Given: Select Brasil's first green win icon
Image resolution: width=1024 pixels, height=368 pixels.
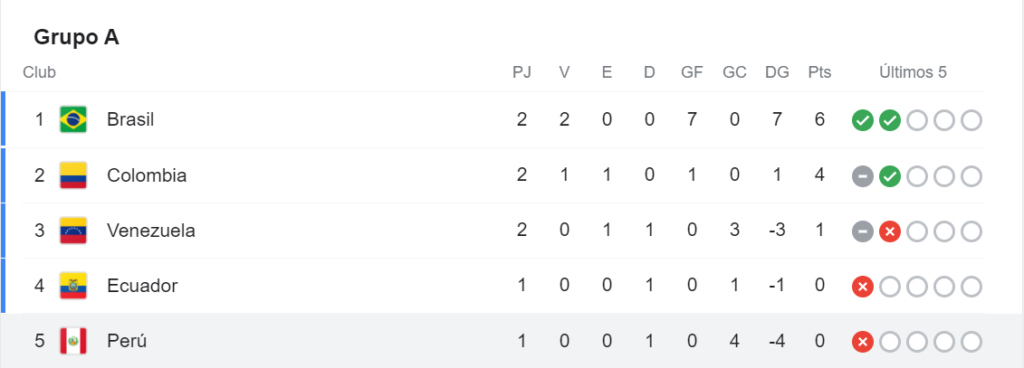Looking at the screenshot, I should [863, 121].
